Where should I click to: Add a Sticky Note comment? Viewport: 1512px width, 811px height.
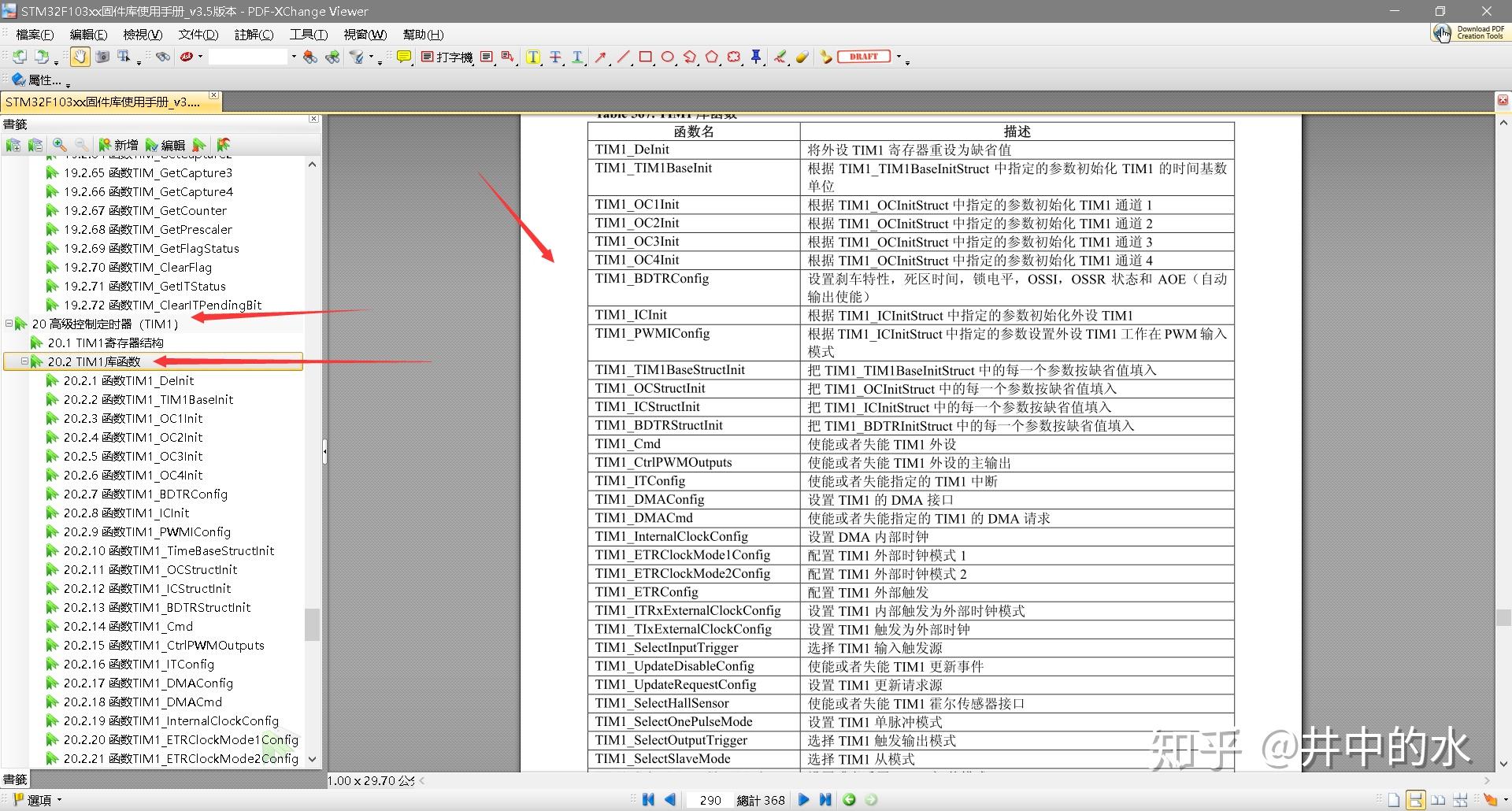point(404,57)
